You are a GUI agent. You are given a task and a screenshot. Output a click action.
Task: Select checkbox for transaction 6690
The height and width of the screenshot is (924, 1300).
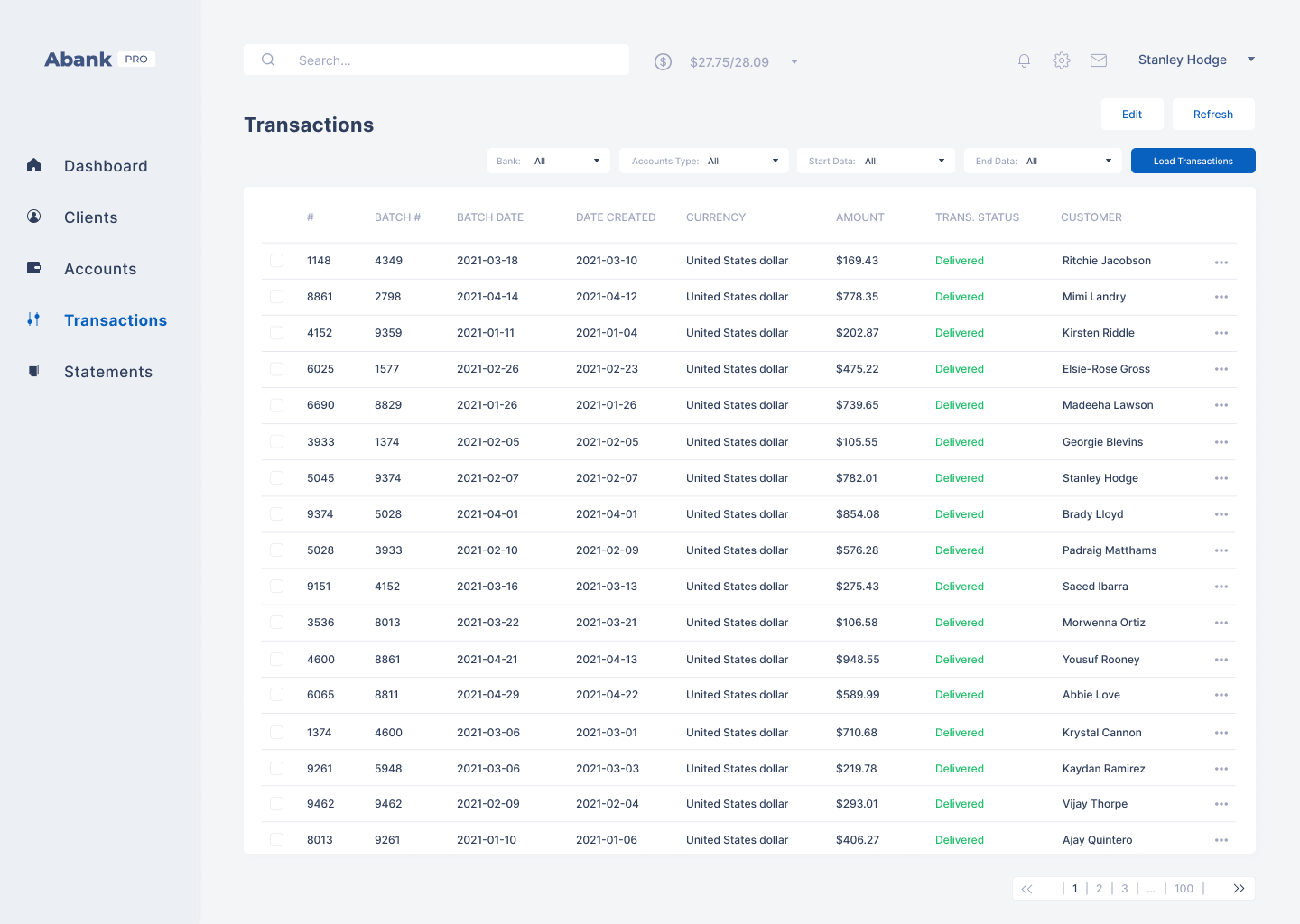click(277, 405)
